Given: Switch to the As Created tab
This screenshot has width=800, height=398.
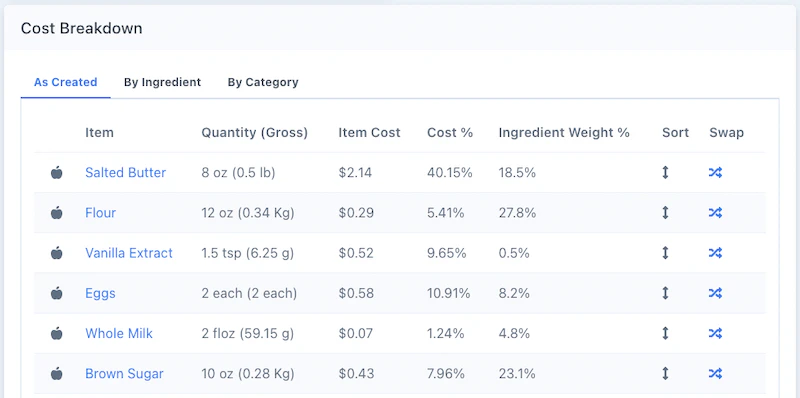Looking at the screenshot, I should [x=65, y=82].
